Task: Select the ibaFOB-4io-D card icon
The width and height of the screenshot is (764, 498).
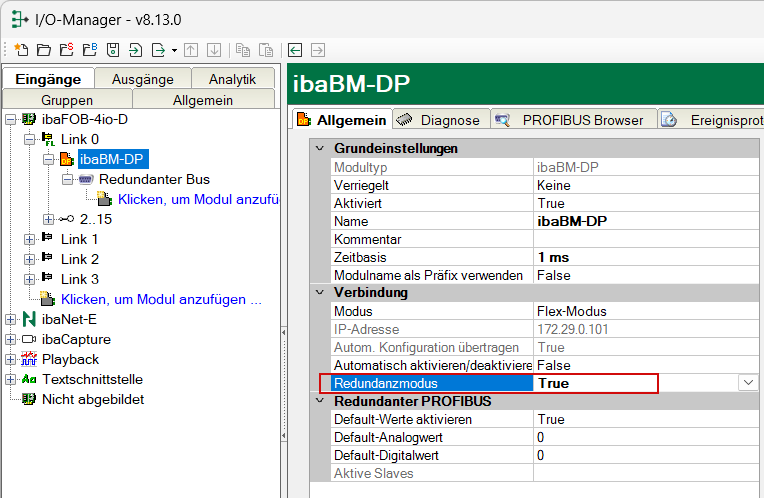Action: pos(29,119)
